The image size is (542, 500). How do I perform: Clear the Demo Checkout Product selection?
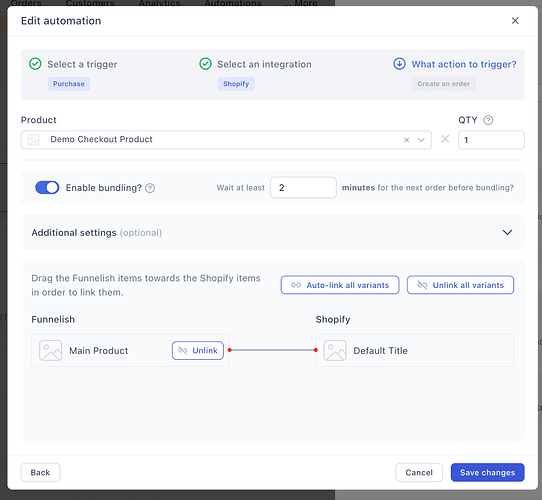tap(406, 140)
